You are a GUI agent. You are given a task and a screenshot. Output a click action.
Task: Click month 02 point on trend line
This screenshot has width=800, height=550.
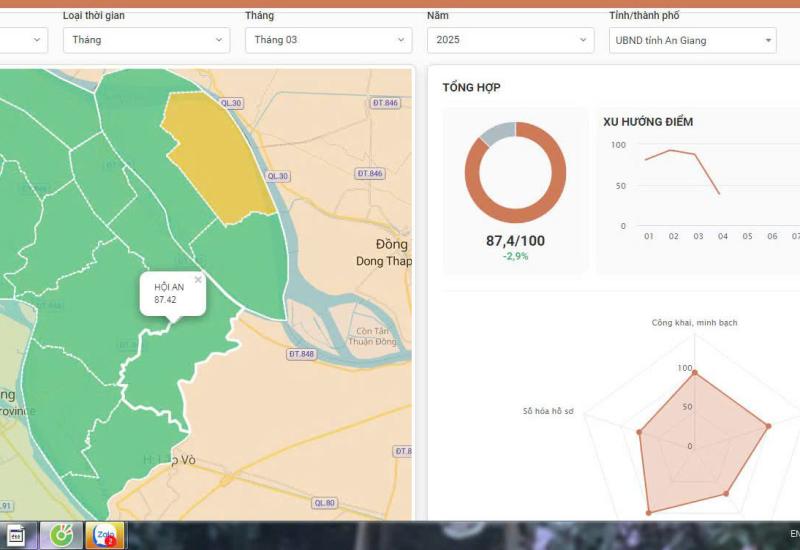670,150
